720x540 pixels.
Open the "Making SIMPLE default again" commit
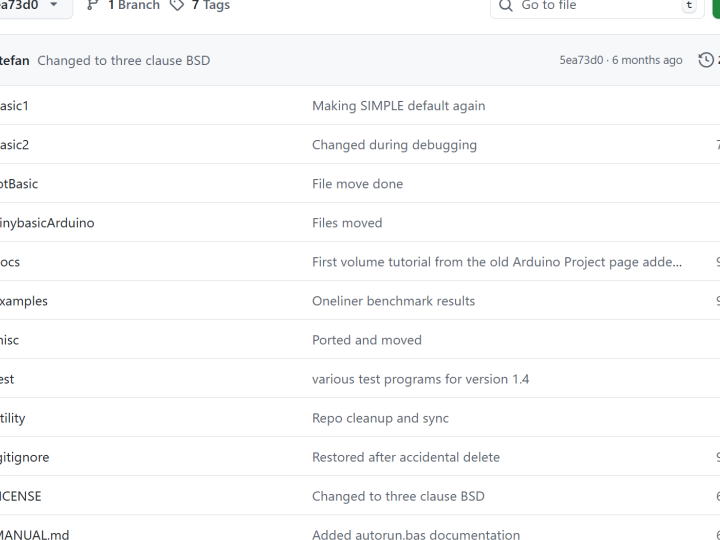pos(398,106)
